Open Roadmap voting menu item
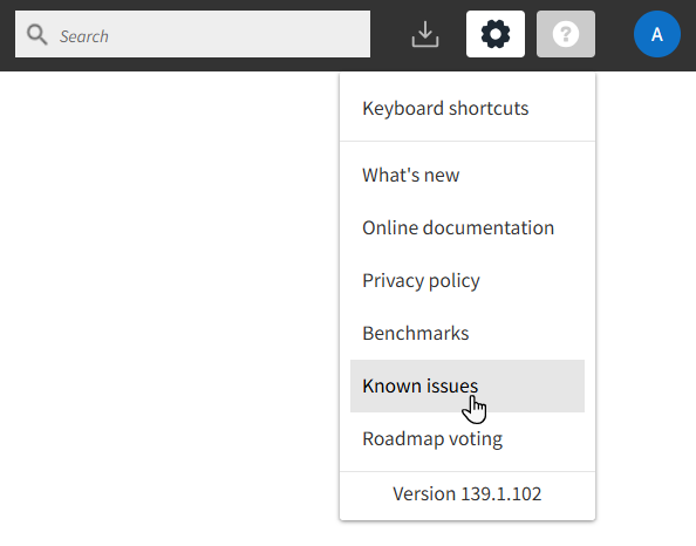Screen dimensions: 696x546 tap(432, 439)
